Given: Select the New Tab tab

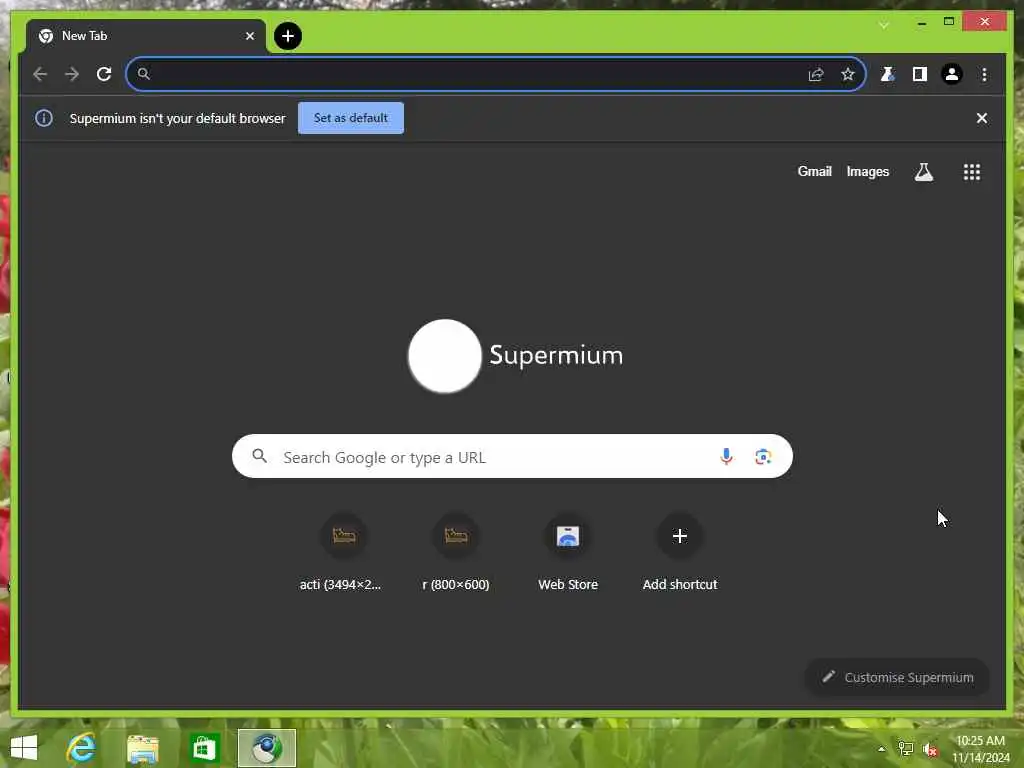Looking at the screenshot, I should point(146,36).
